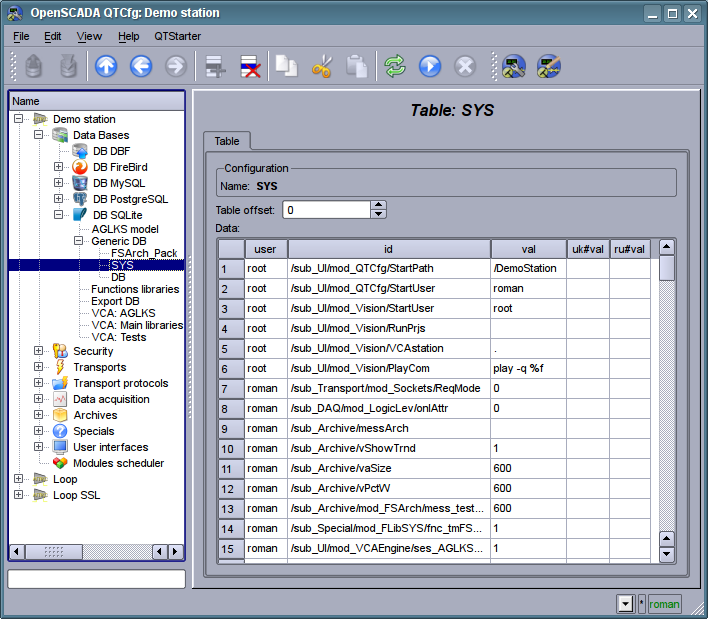Expand the DB MySQL node

(58, 182)
